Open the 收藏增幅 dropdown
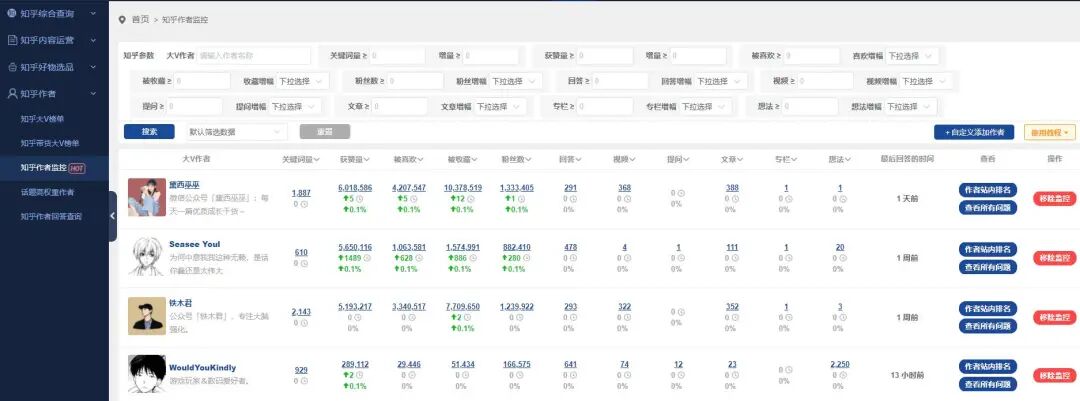1080x401 pixels. [302, 81]
